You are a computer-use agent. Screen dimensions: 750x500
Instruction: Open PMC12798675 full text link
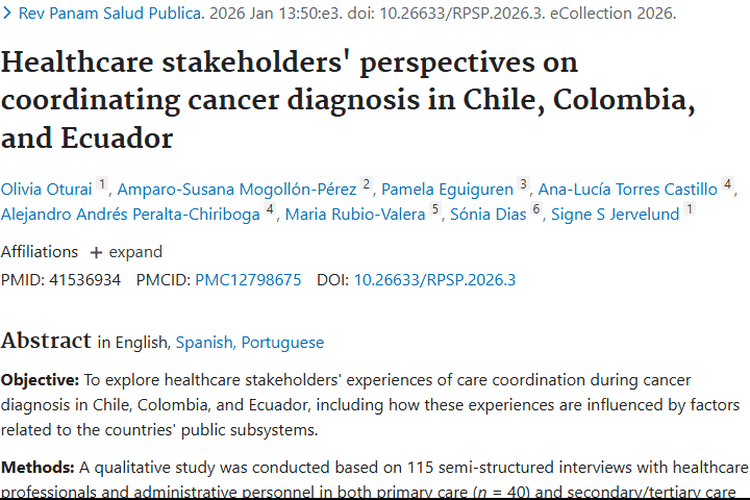[248, 280]
